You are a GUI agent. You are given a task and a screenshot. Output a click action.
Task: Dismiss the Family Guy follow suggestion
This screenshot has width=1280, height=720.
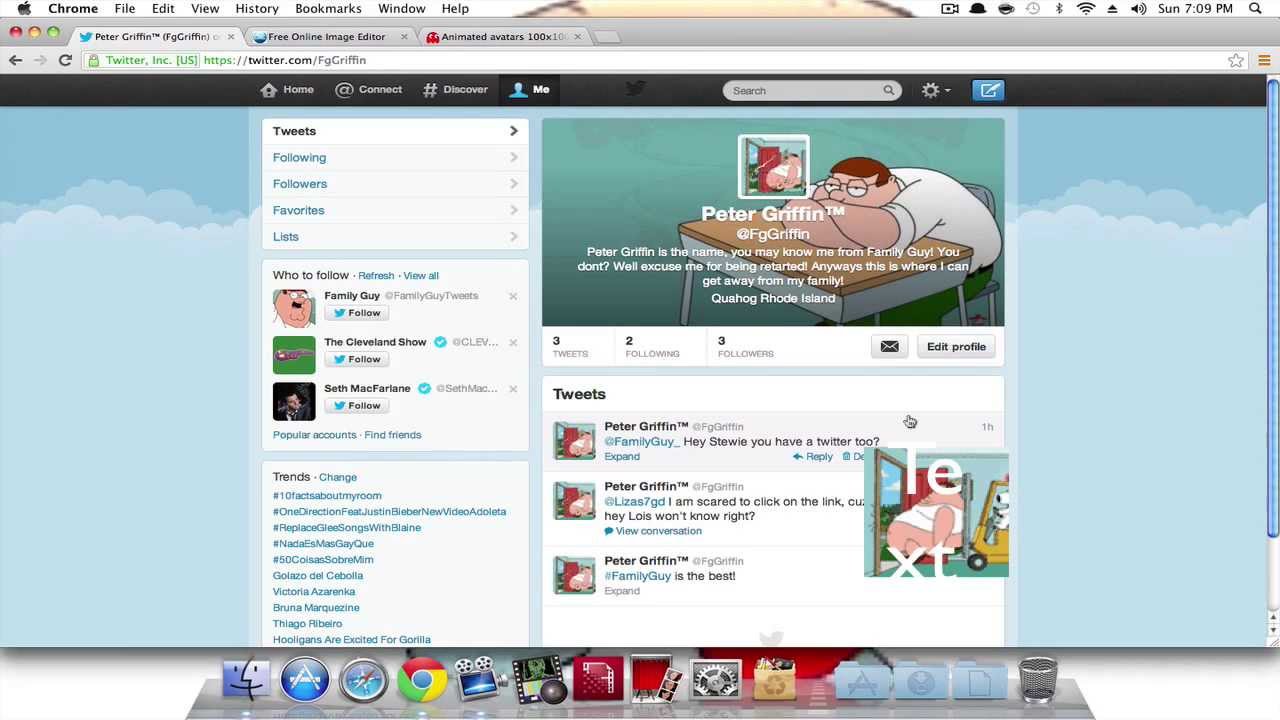pyautogui.click(x=513, y=296)
